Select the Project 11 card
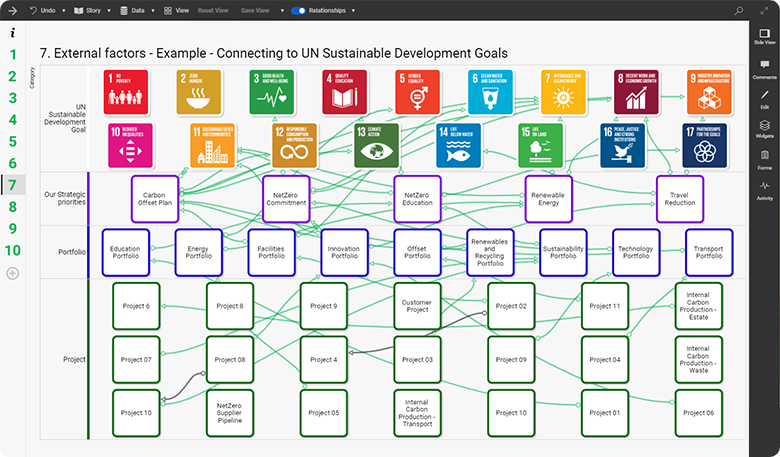 pyautogui.click(x=605, y=306)
